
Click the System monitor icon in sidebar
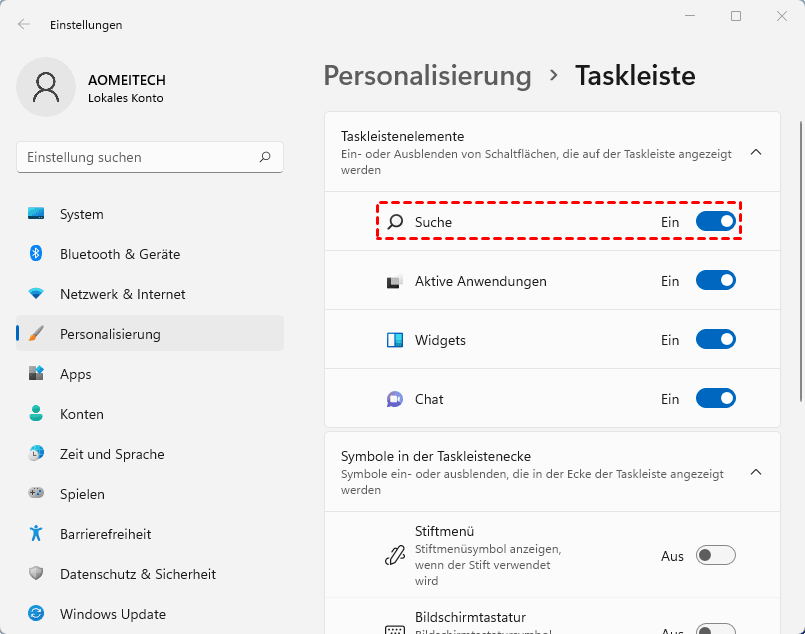pos(36,214)
